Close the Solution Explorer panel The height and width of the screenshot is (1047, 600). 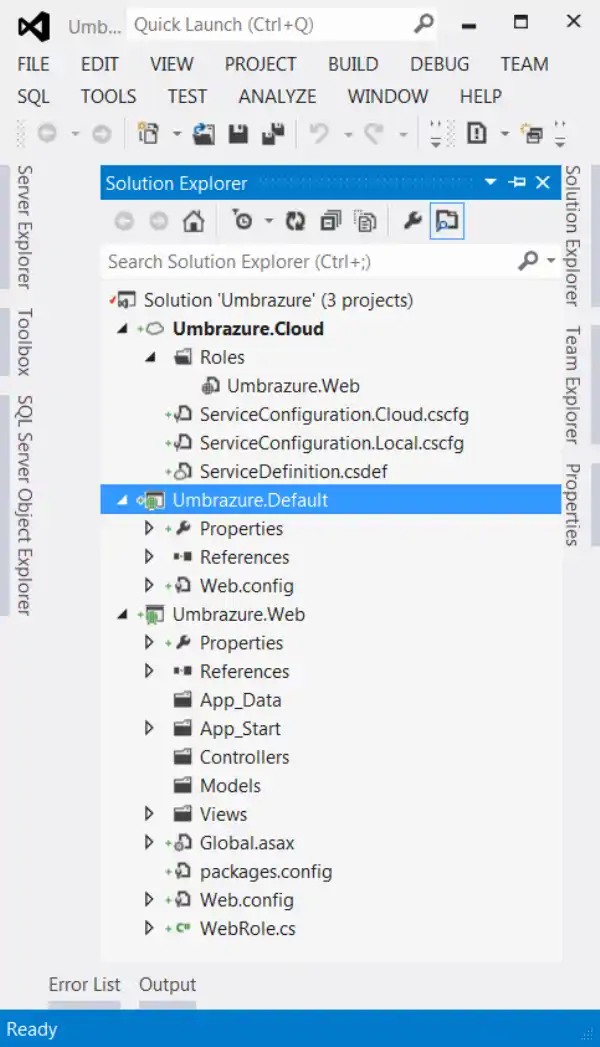pyautogui.click(x=543, y=182)
